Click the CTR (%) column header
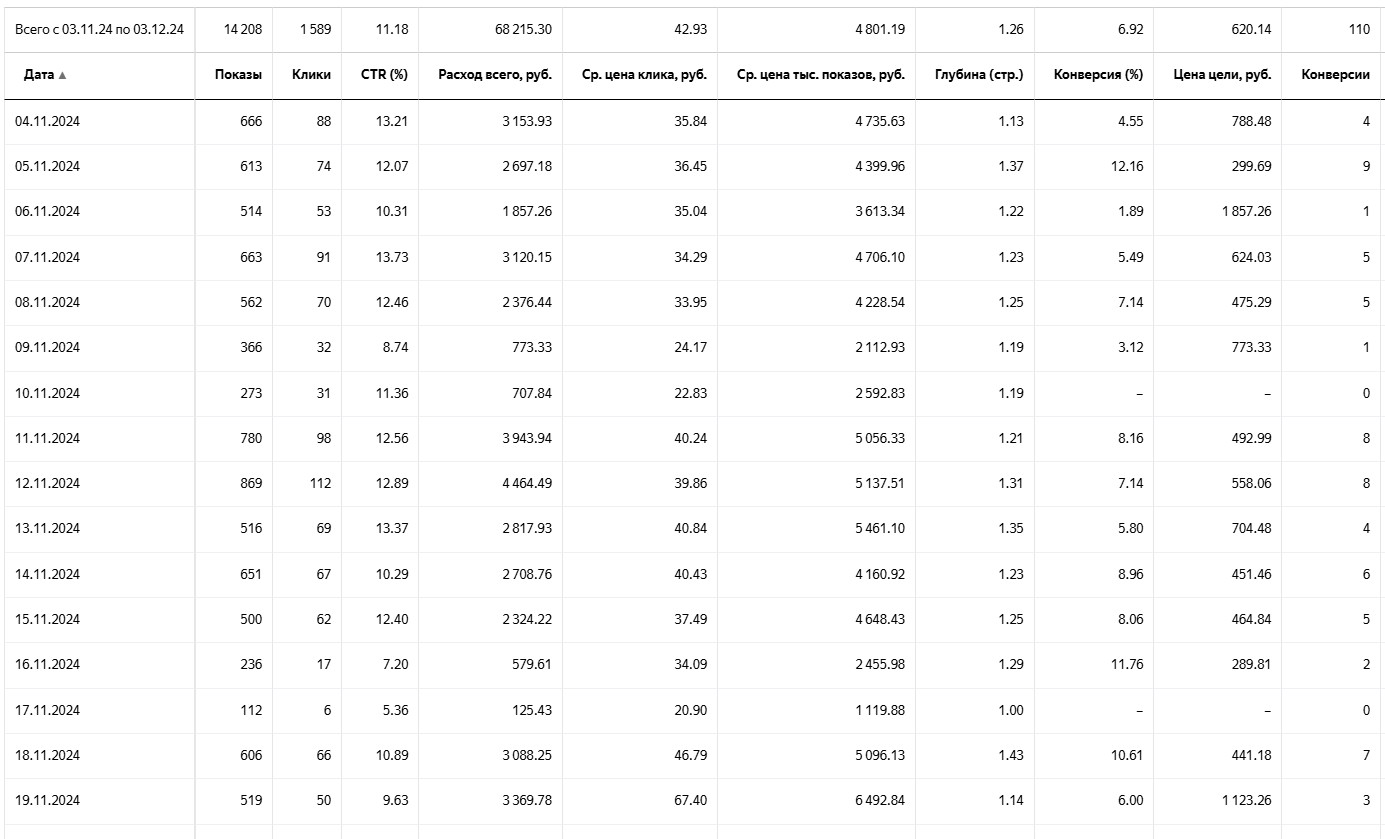The width and height of the screenshot is (1385, 839). 384,75
